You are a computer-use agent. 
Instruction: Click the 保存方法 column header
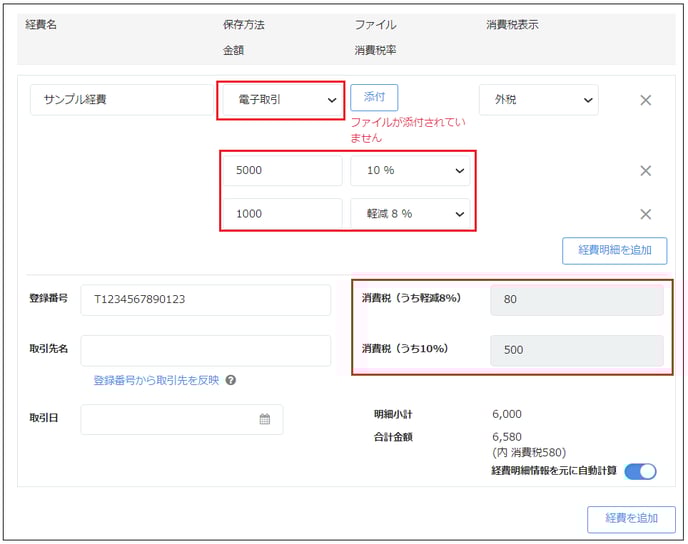tap(244, 25)
